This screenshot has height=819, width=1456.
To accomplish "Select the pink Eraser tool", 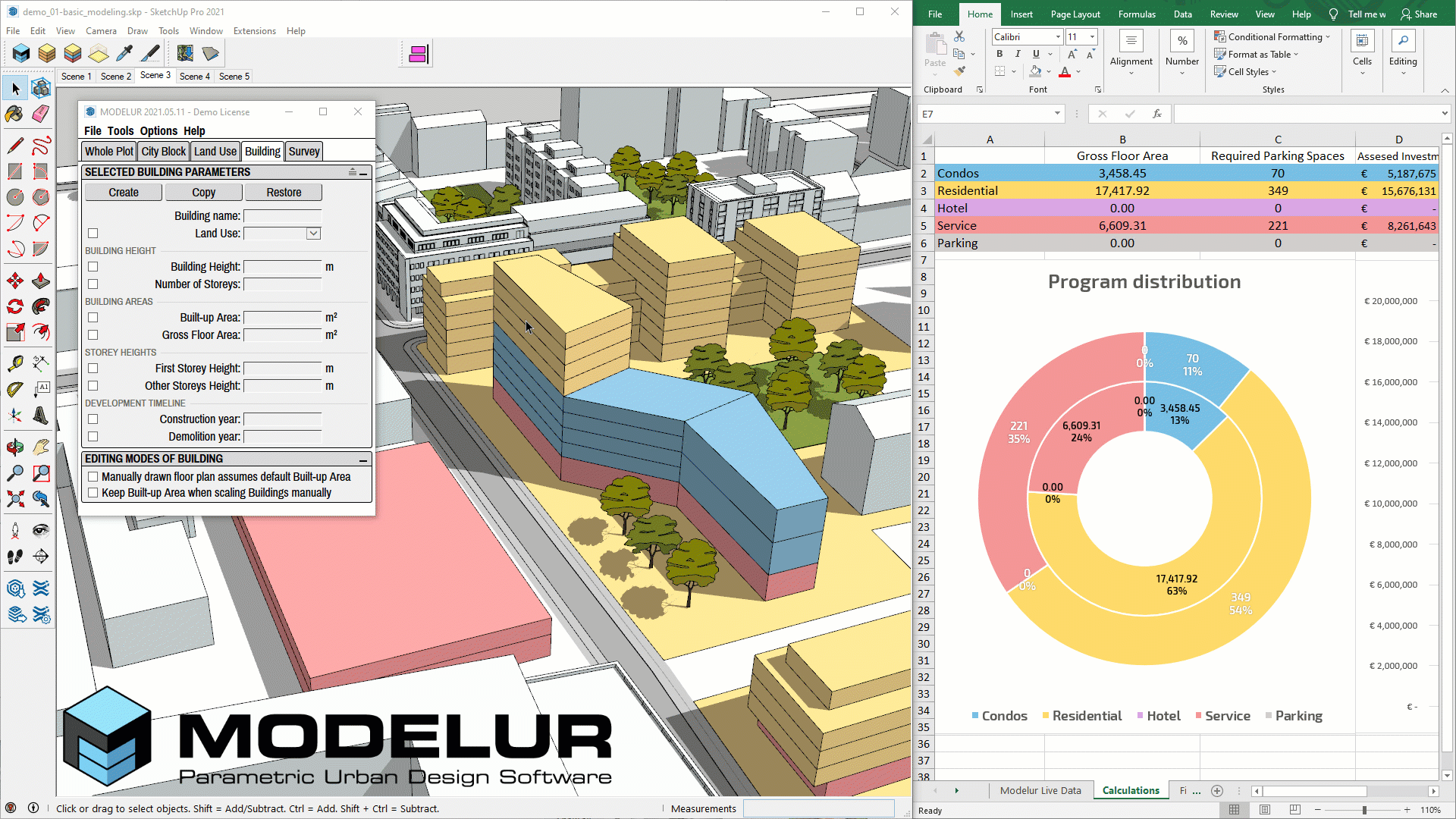I will coord(41,114).
